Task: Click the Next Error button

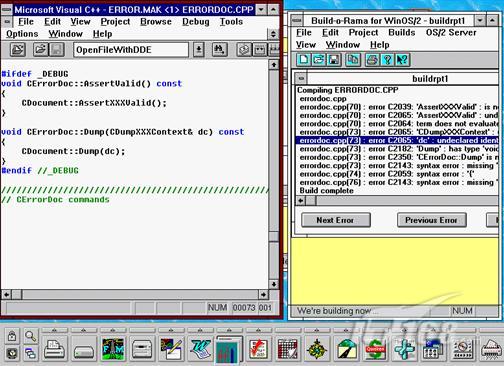Action: (x=336, y=220)
